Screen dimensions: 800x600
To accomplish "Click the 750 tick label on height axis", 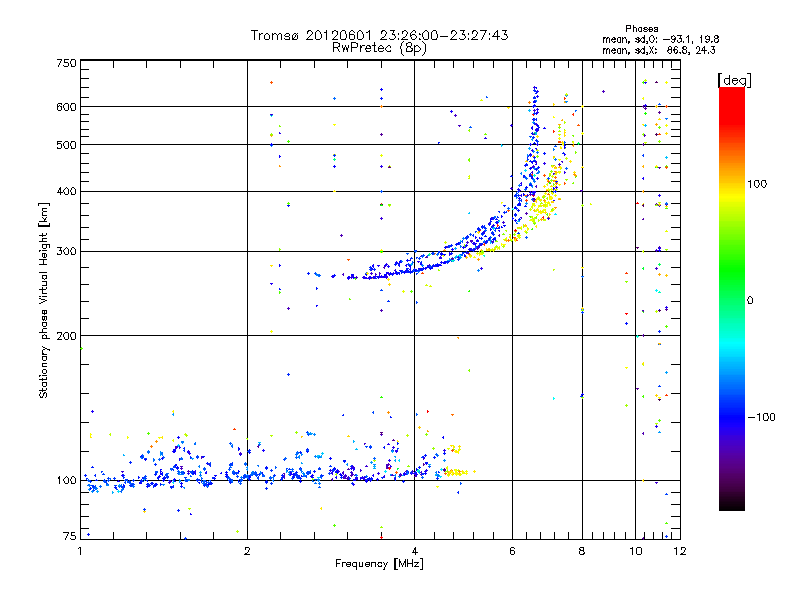I will click(66, 63).
